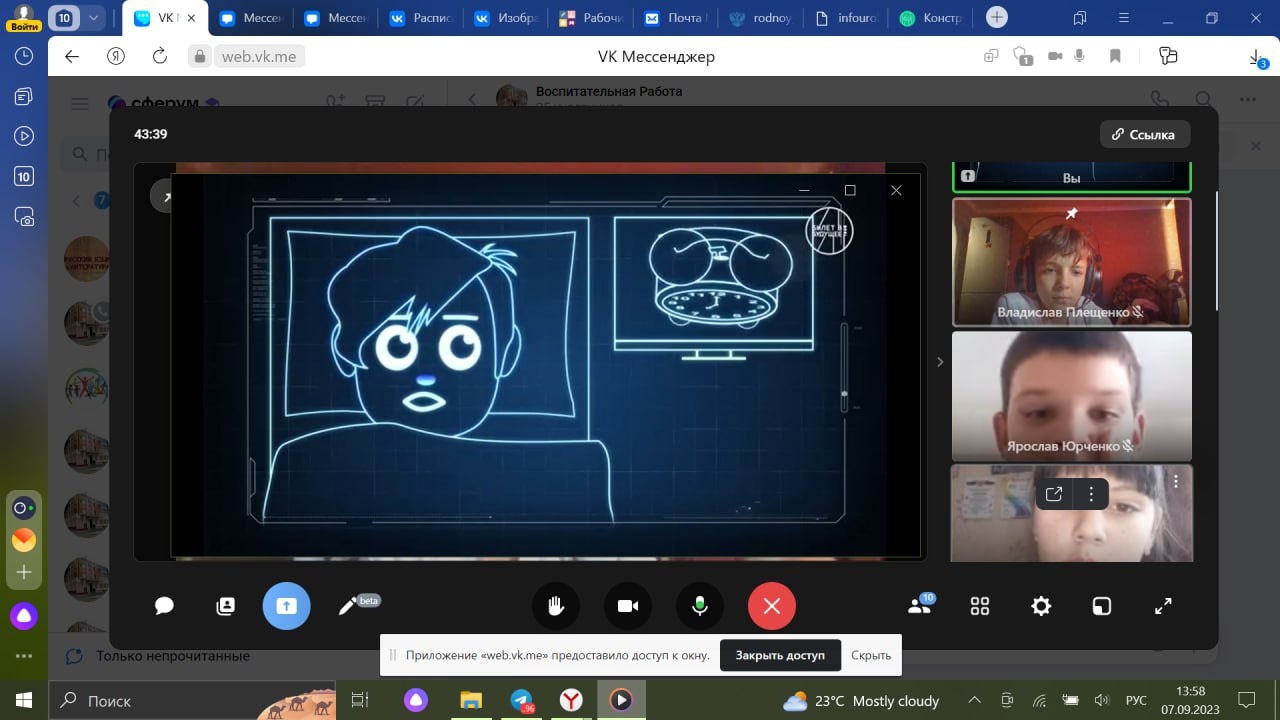Screen dimensions: 1280x720
Task: Open browser history from the sidebar clock
Action: [24, 57]
